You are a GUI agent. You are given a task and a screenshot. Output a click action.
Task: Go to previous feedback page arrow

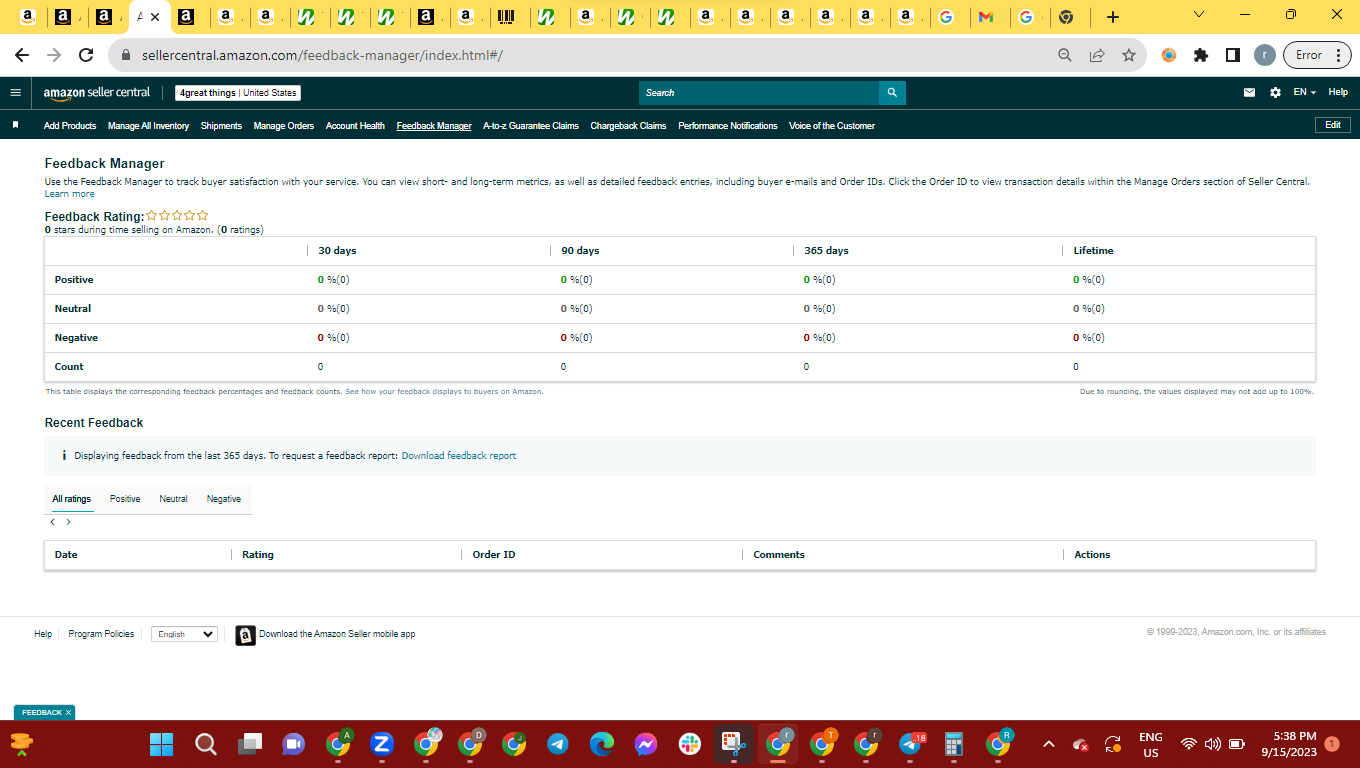coord(52,522)
